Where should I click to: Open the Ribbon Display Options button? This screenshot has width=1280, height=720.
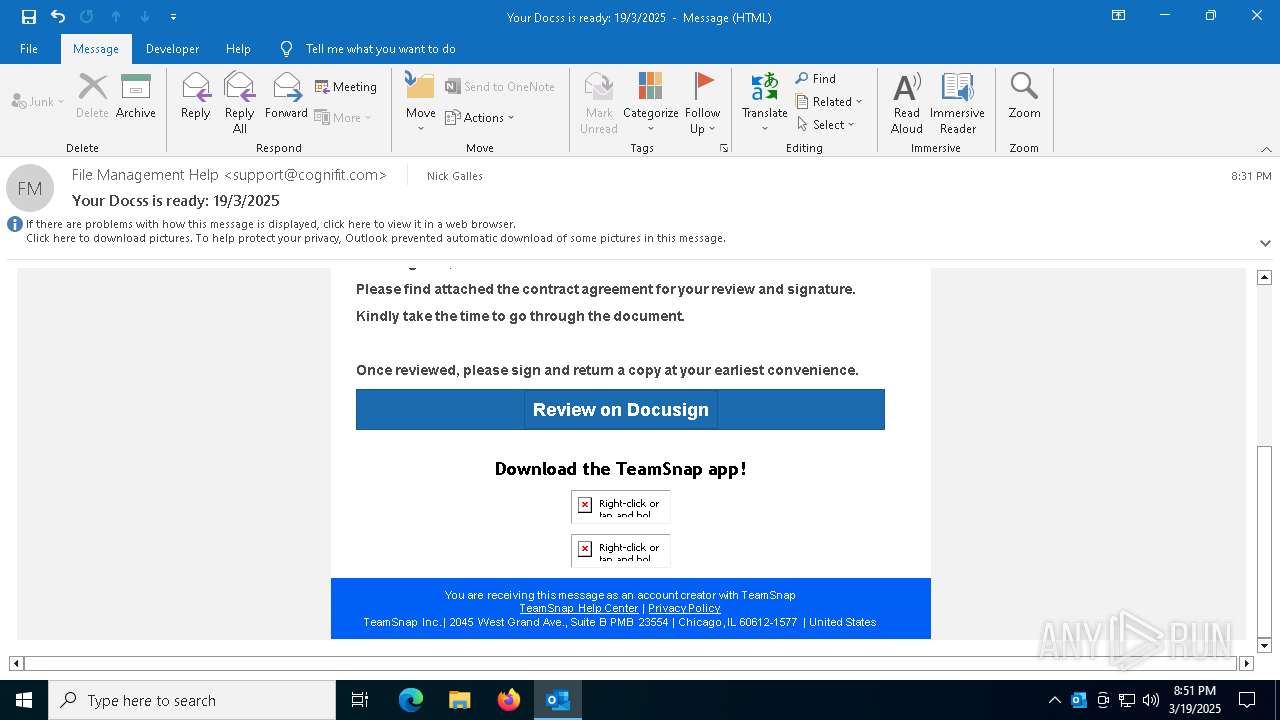tap(1119, 16)
